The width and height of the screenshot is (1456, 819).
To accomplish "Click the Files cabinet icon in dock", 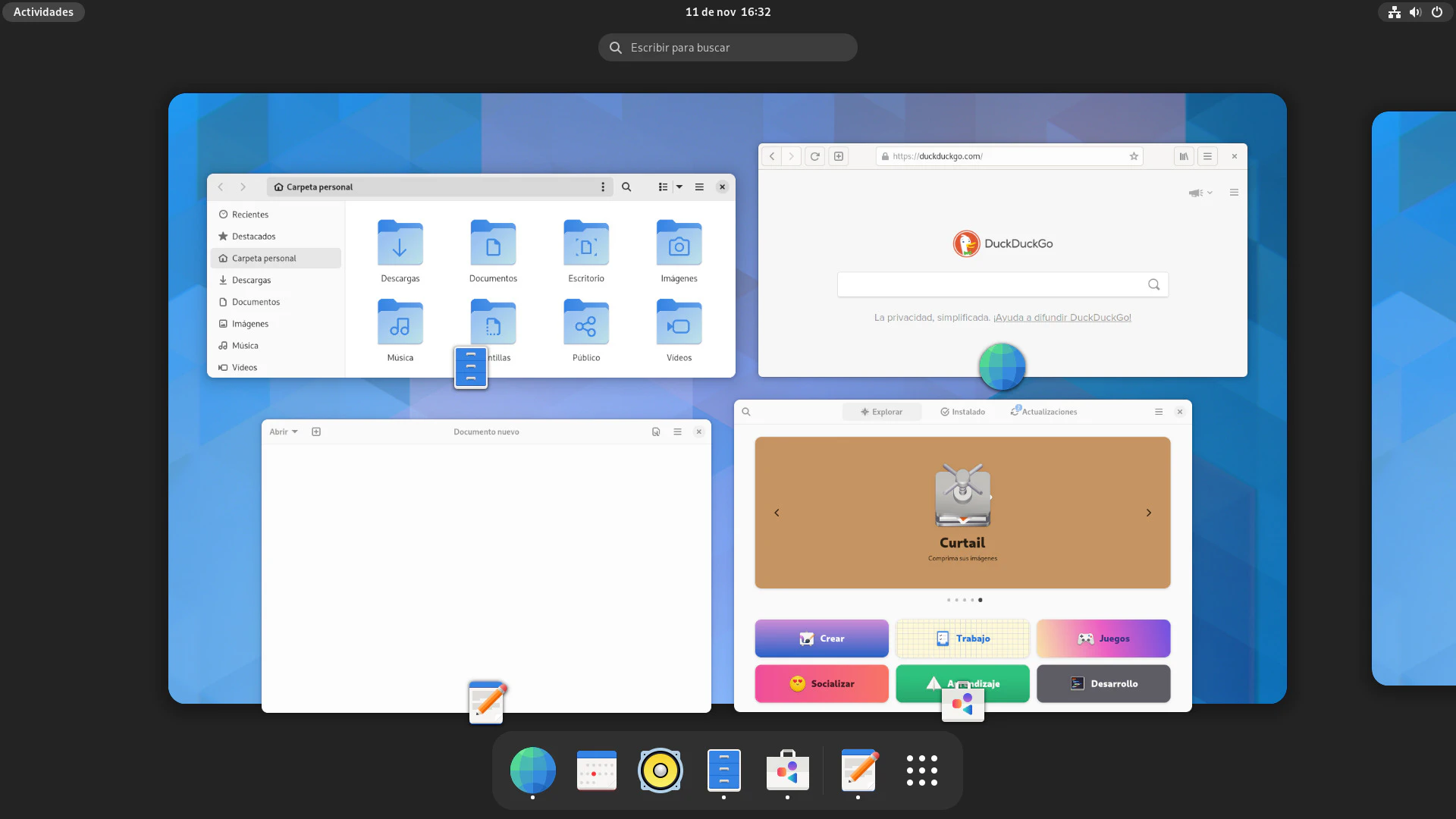I will (x=723, y=770).
